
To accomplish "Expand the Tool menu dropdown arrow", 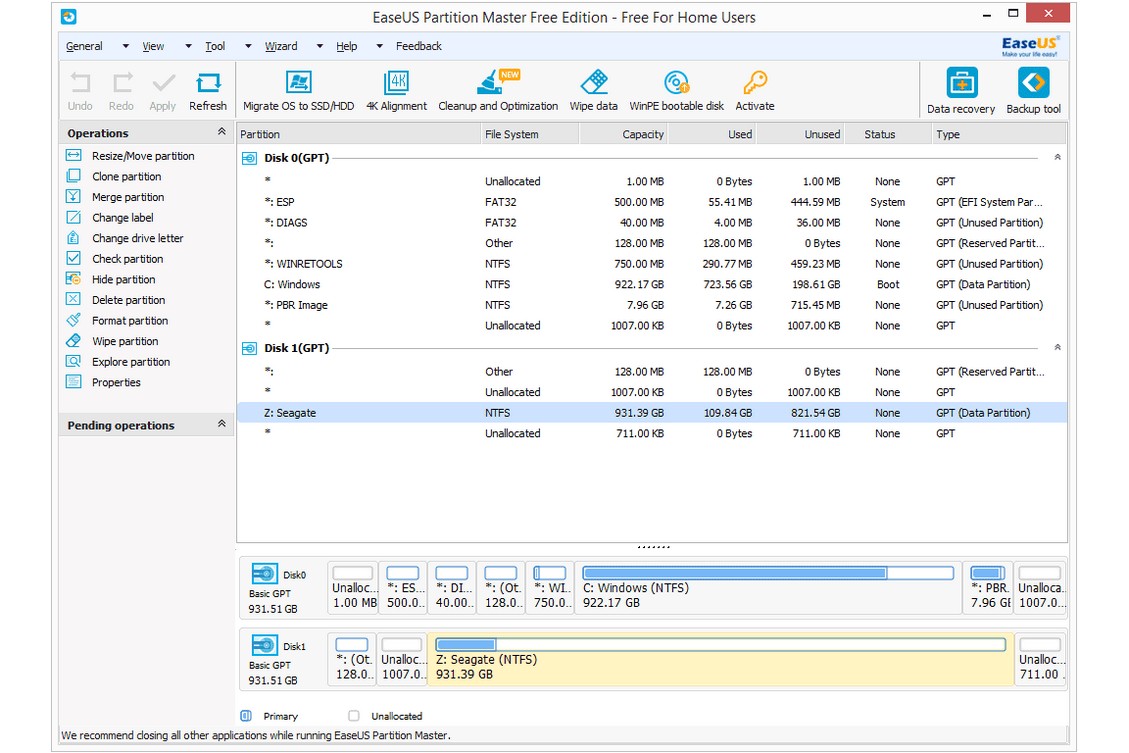I will point(248,46).
